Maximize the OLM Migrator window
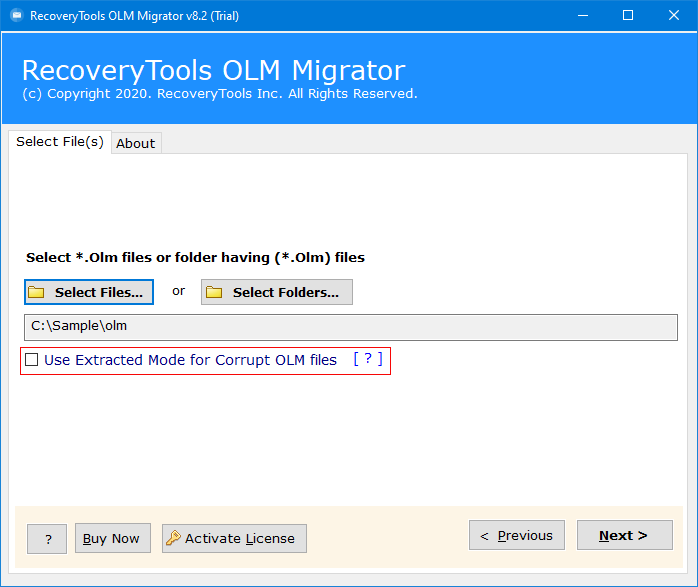 point(628,15)
